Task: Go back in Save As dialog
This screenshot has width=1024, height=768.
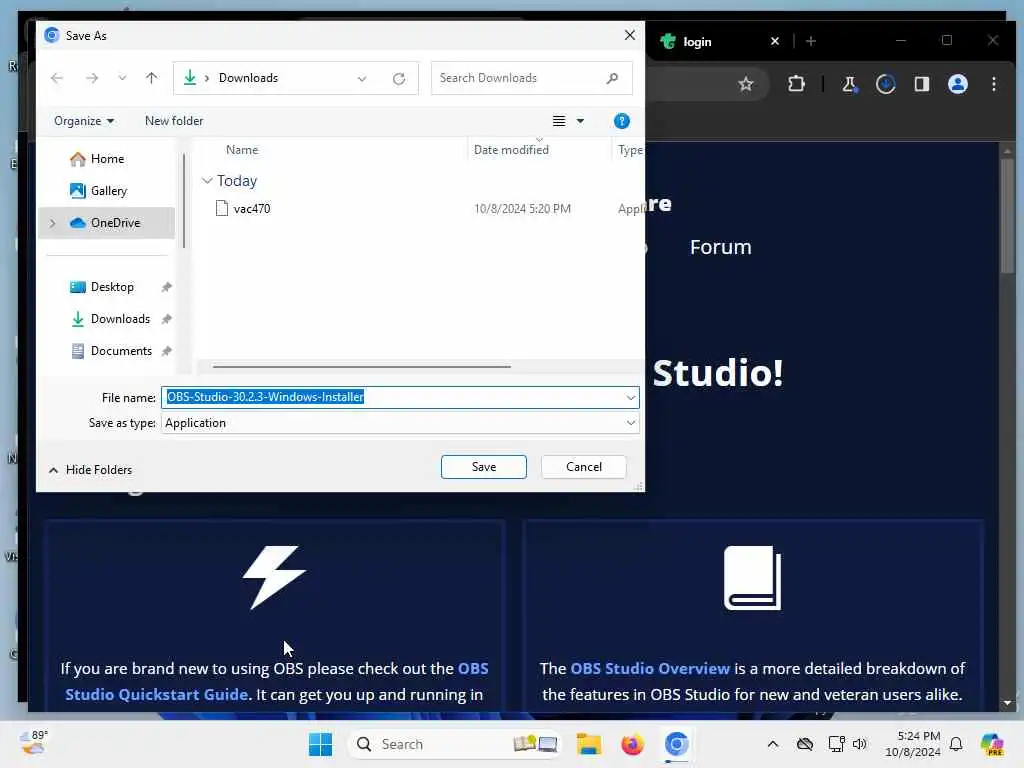Action: (57, 78)
